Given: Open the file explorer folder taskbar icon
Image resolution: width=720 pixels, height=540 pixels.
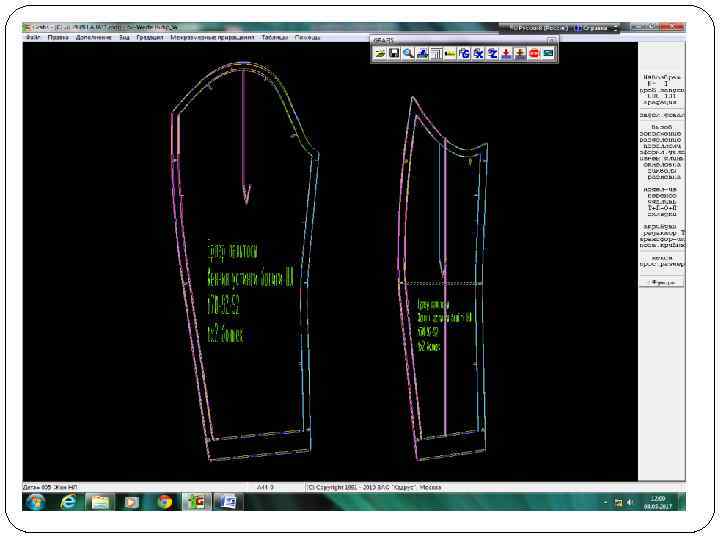Looking at the screenshot, I should tap(100, 502).
